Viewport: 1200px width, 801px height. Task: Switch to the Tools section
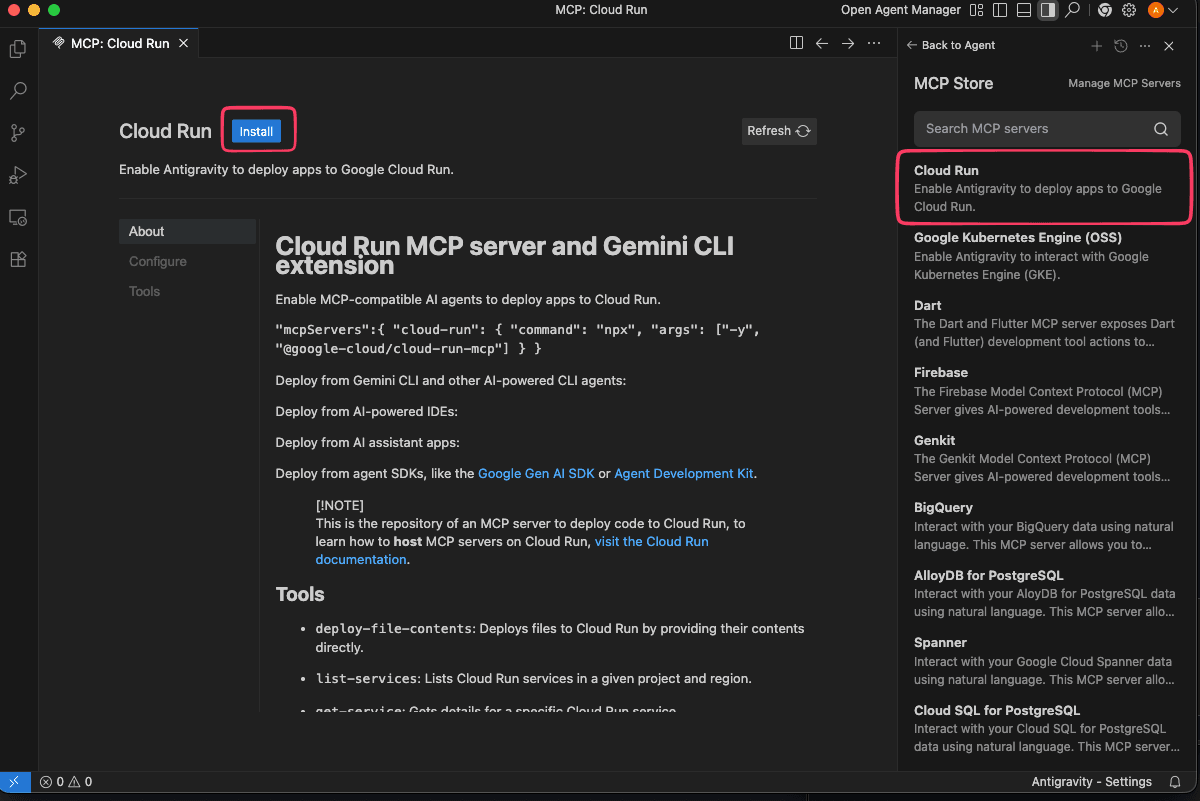[x=144, y=291]
